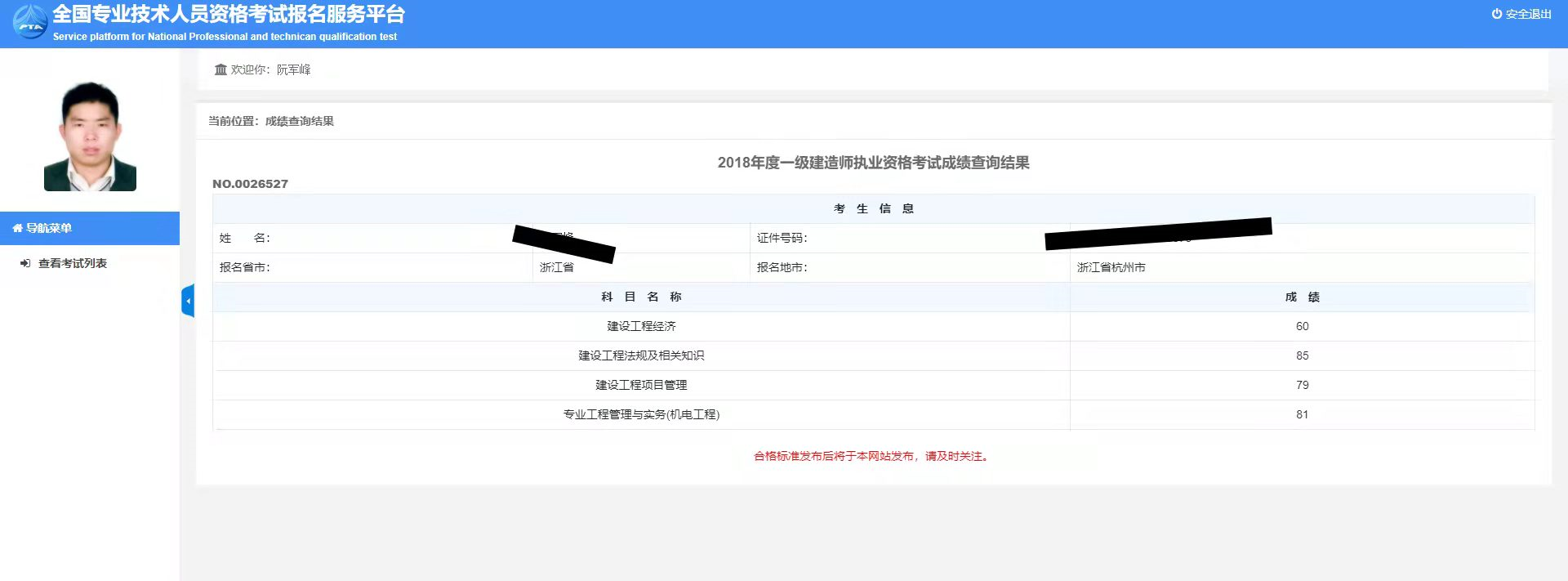
Task: Click the building icon before 欢迎你
Action: click(x=220, y=69)
